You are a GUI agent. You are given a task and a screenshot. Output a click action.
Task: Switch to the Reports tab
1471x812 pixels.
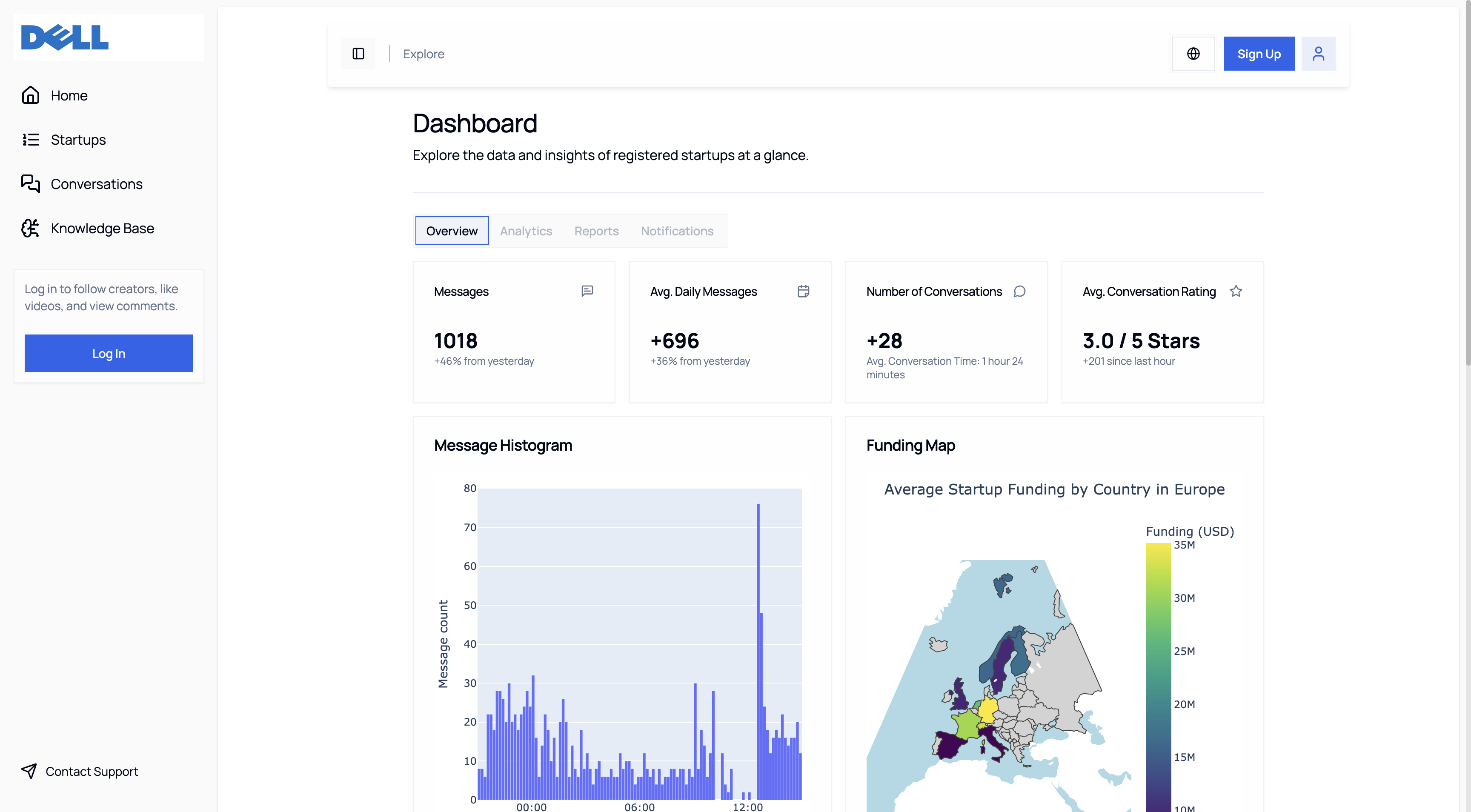596,231
